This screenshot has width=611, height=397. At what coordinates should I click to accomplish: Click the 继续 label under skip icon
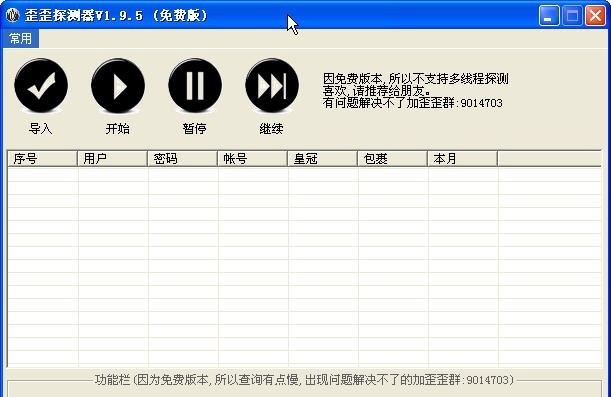(272, 129)
